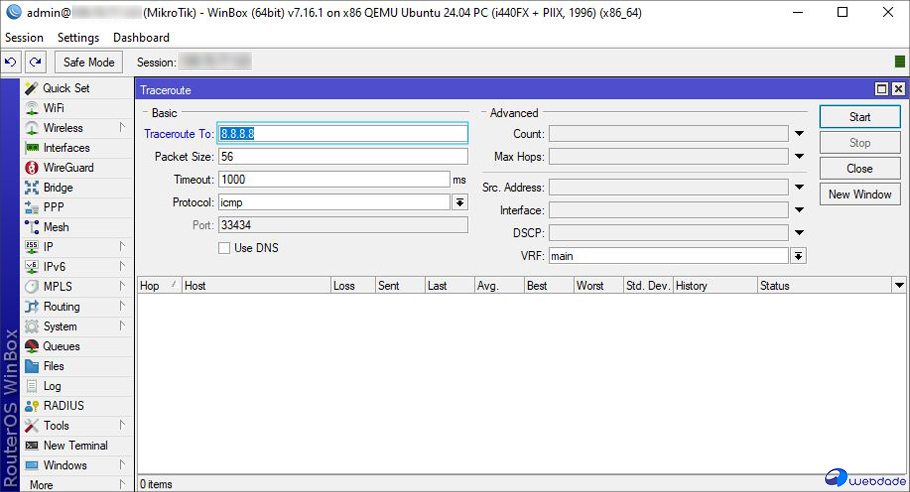Launch New Terminal from sidebar

coord(75,446)
